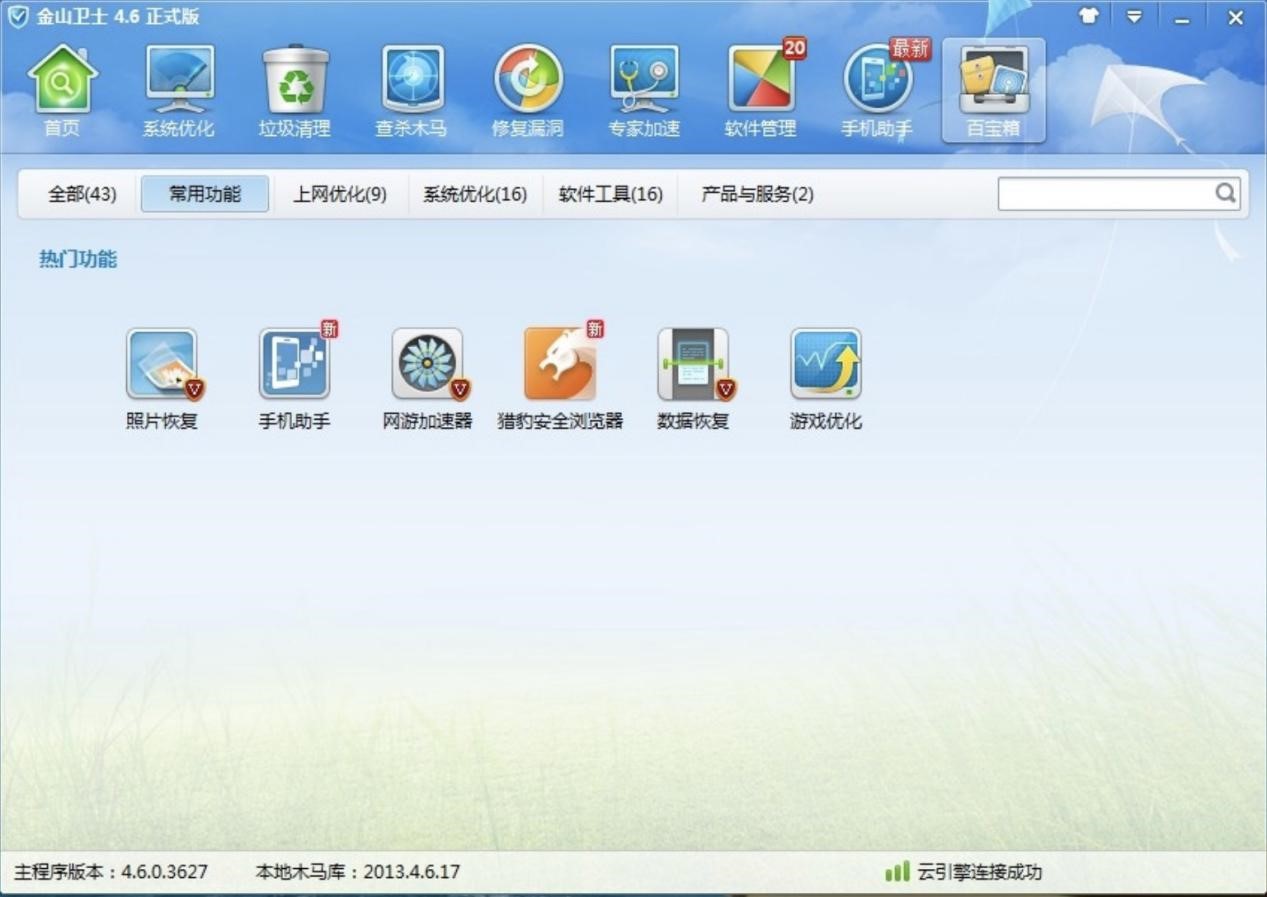Open 手机助手 in the top toolbar
Image resolution: width=1267 pixels, height=897 pixels.
click(877, 90)
